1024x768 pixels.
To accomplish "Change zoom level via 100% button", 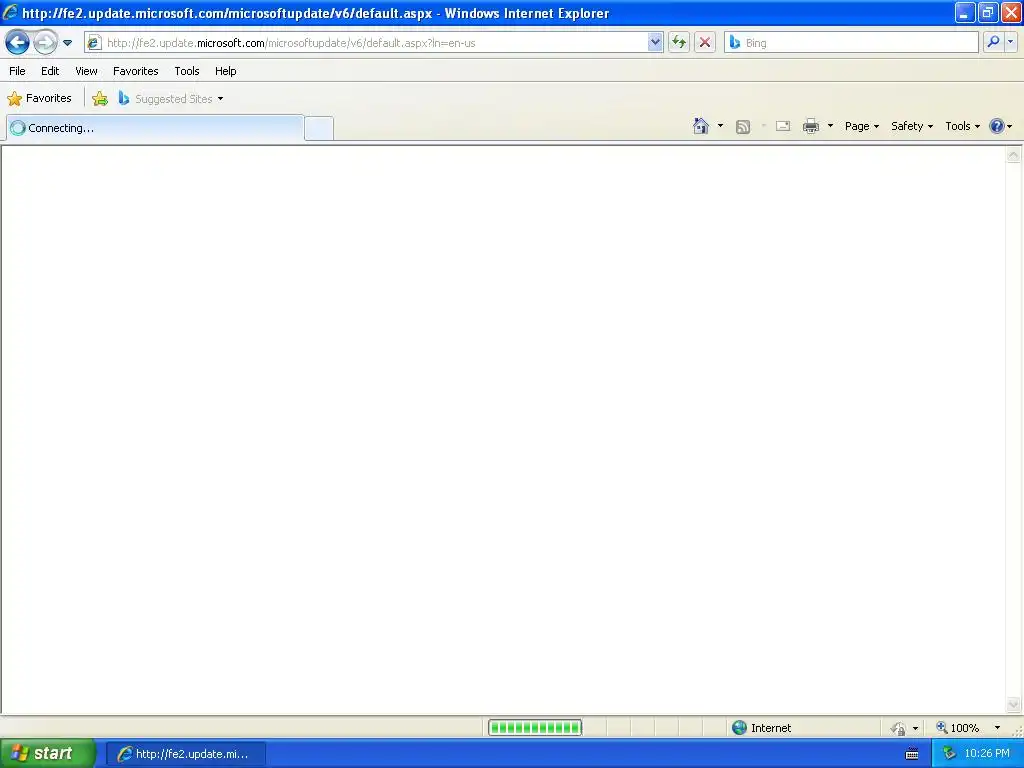I will point(957,728).
